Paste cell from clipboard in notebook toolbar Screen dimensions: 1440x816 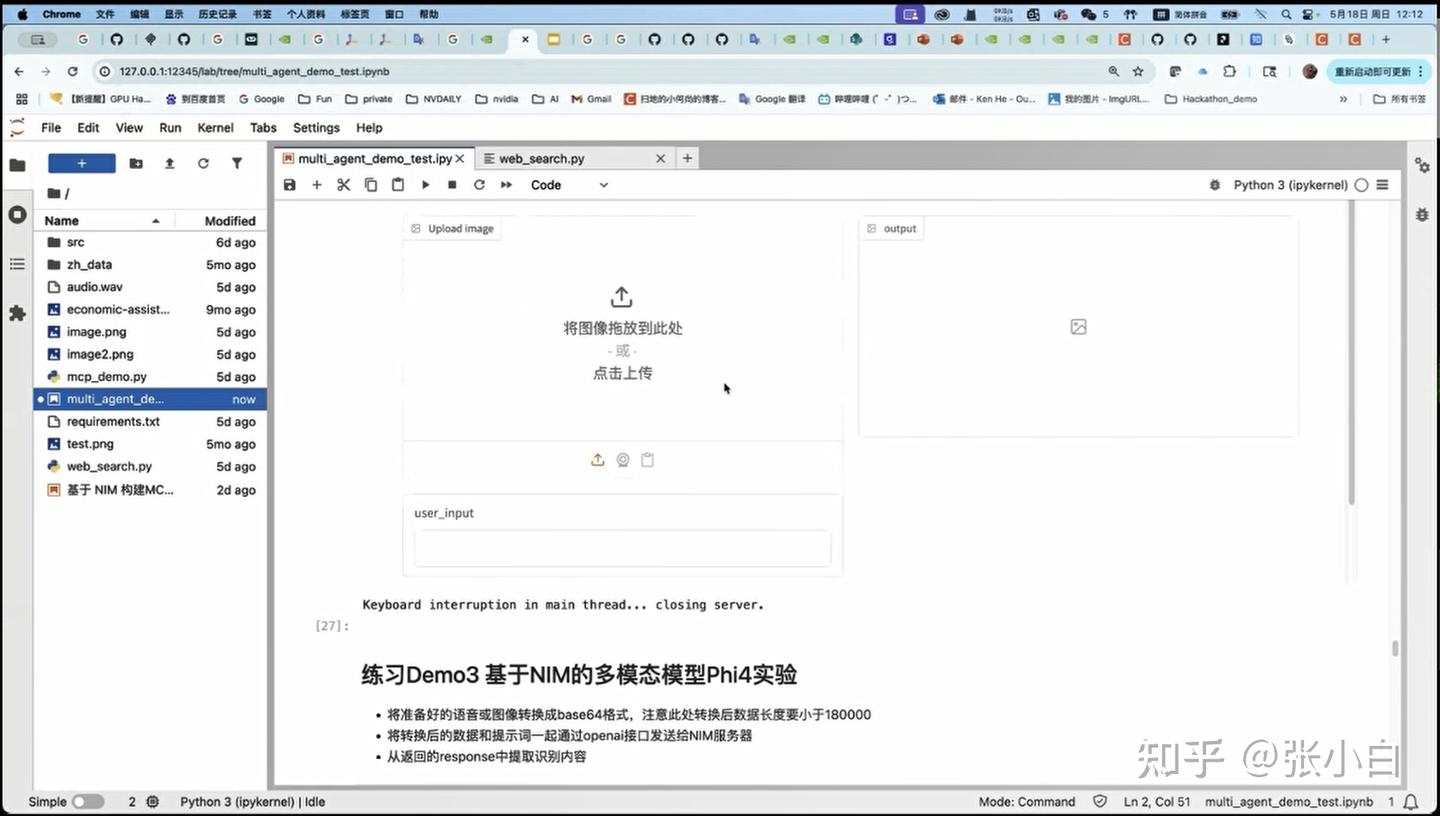coord(398,185)
